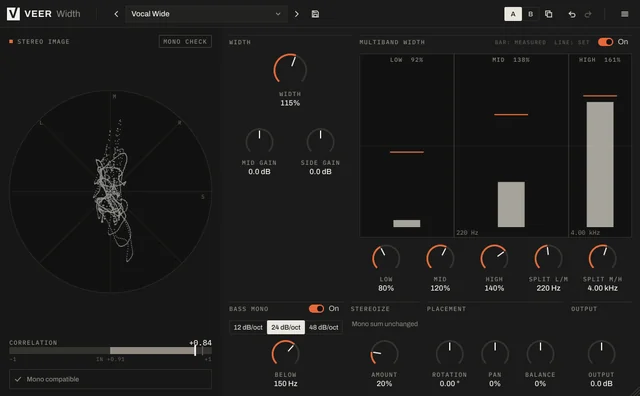The width and height of the screenshot is (640, 396).
Task: Click the main Width knob
Action: click(290, 69)
